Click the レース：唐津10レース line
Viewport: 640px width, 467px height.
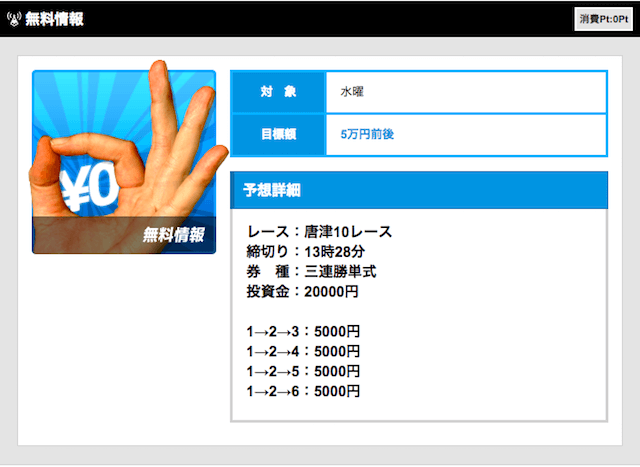319,232
